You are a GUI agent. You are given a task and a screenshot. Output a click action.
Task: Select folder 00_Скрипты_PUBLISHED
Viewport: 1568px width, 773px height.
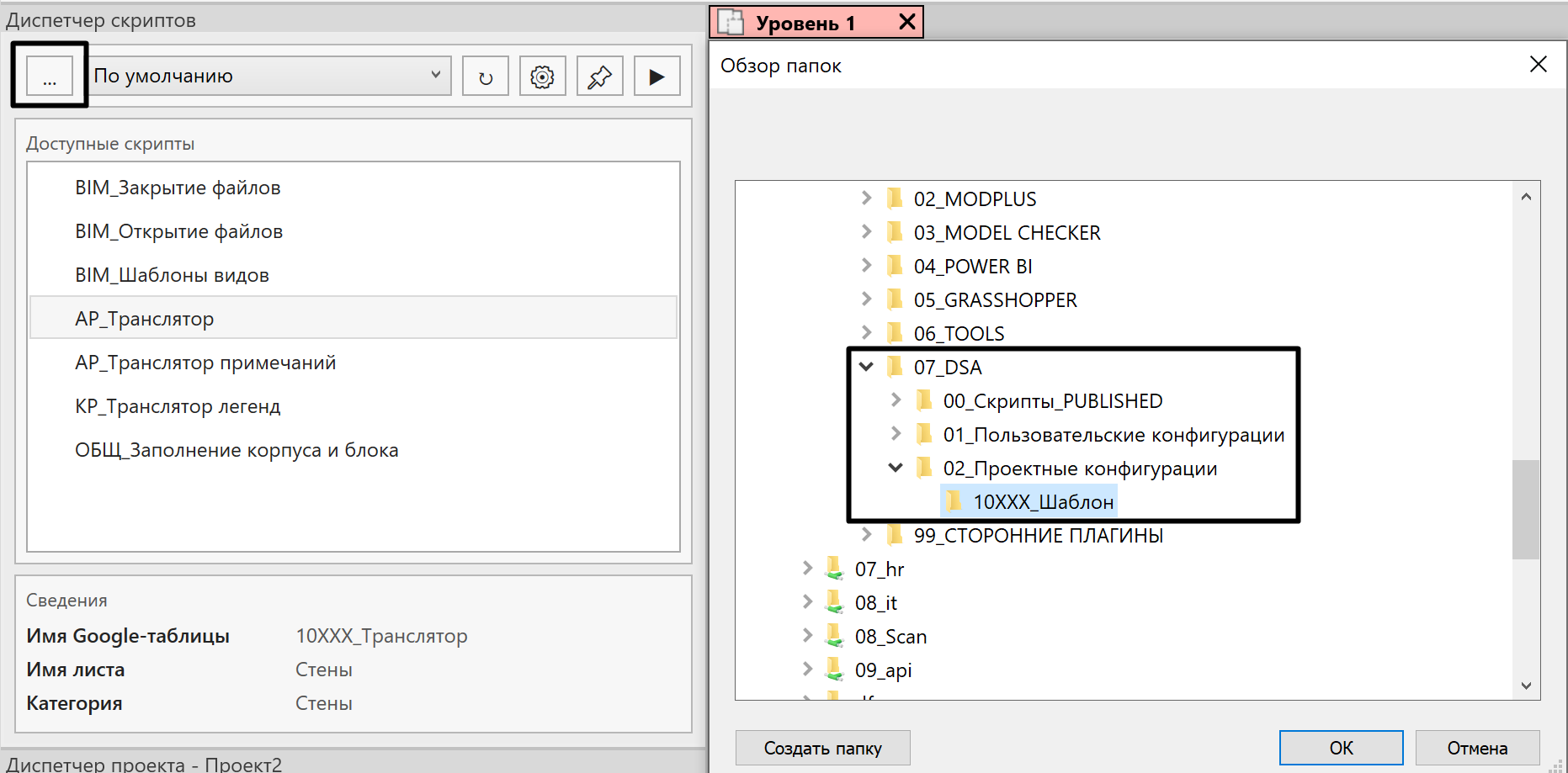tap(1052, 401)
